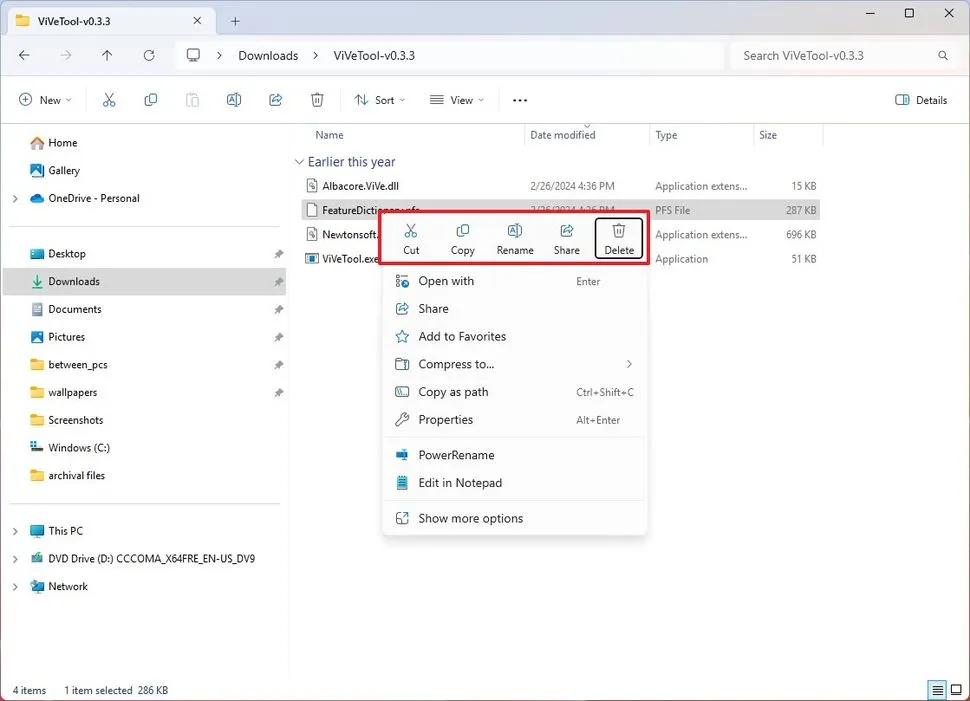Image resolution: width=970 pixels, height=701 pixels.
Task: Select Edit in Notepad
Action: [457, 483]
